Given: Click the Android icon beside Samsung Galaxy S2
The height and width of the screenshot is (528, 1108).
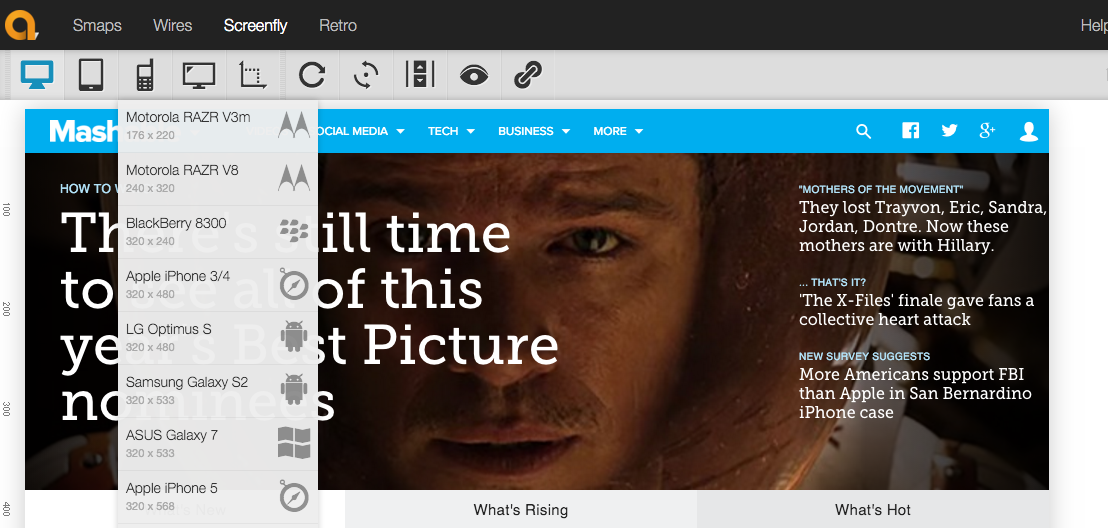Looking at the screenshot, I should (x=294, y=389).
